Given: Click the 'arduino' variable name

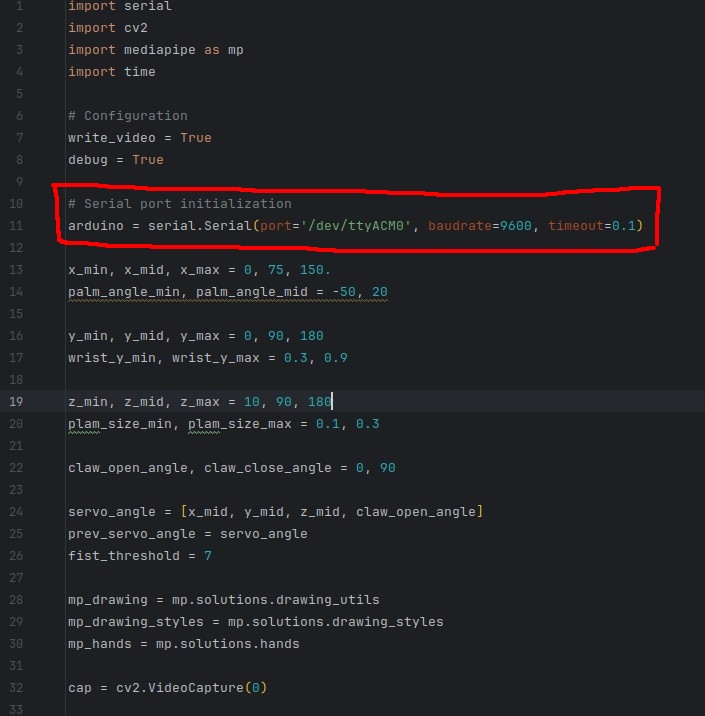Looking at the screenshot, I should [96, 226].
